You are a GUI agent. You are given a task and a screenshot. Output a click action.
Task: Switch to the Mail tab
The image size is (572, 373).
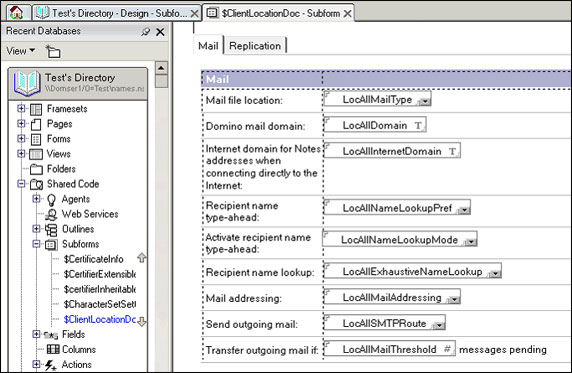tap(208, 46)
